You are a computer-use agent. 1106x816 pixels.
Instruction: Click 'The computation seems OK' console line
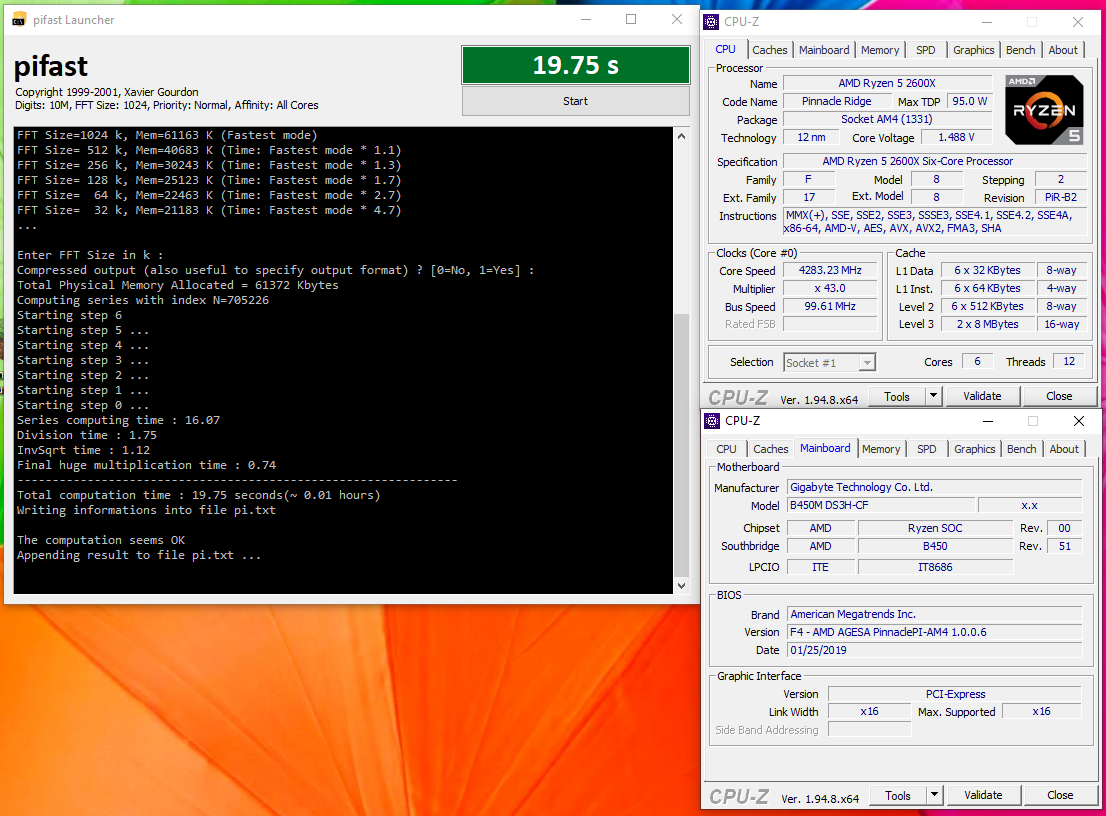tap(101, 540)
